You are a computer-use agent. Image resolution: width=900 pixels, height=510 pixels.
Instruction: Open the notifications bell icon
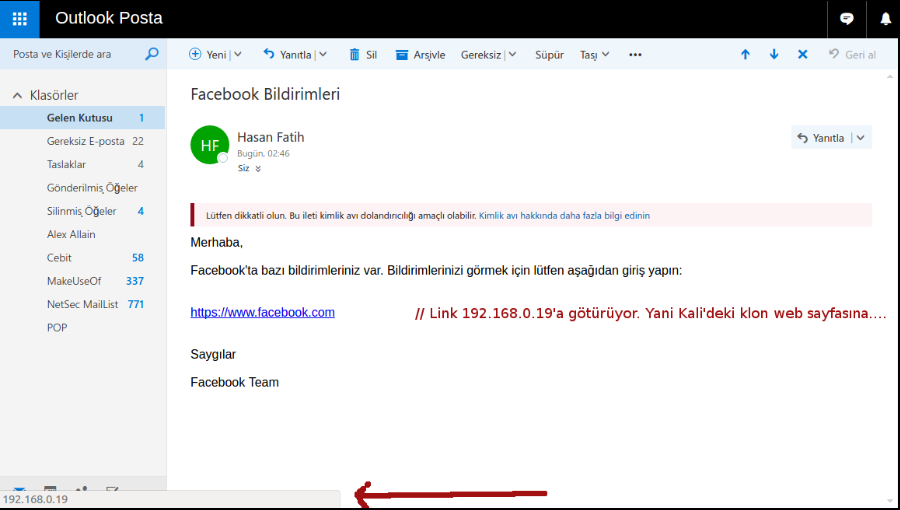pyautogui.click(x=886, y=19)
